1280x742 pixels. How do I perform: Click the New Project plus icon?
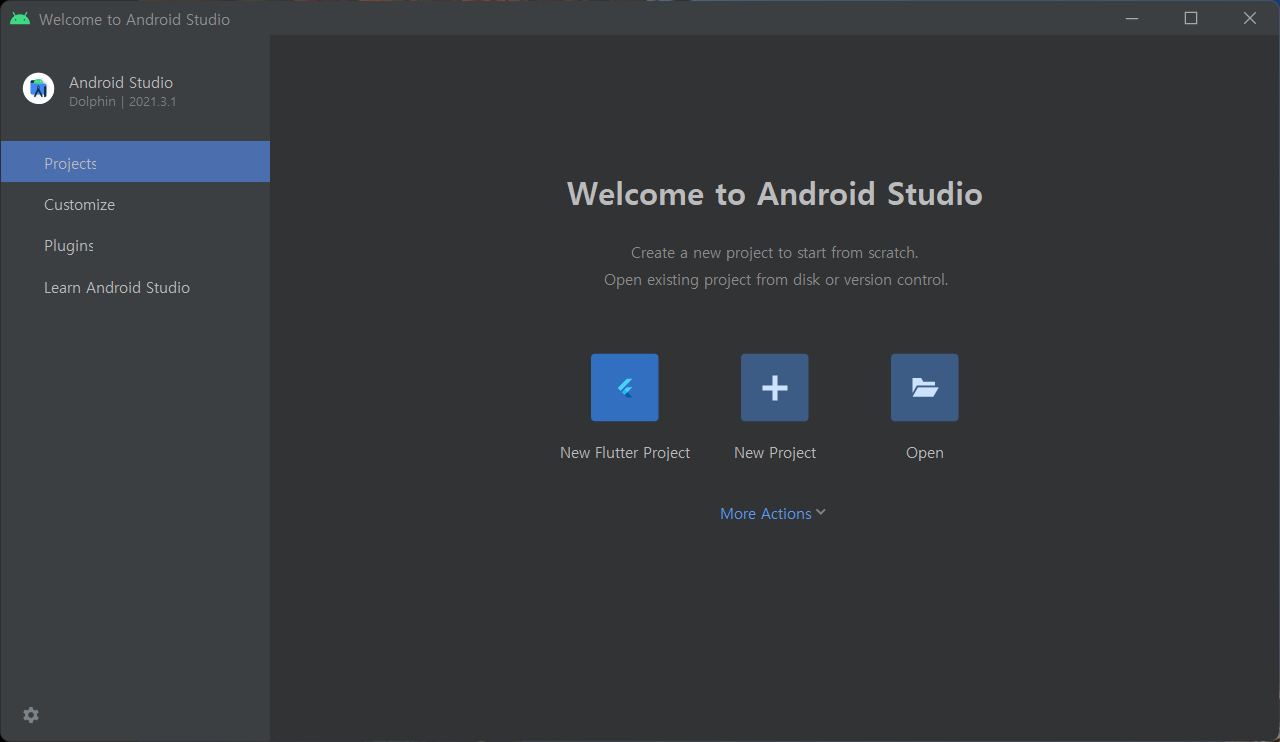coord(775,387)
